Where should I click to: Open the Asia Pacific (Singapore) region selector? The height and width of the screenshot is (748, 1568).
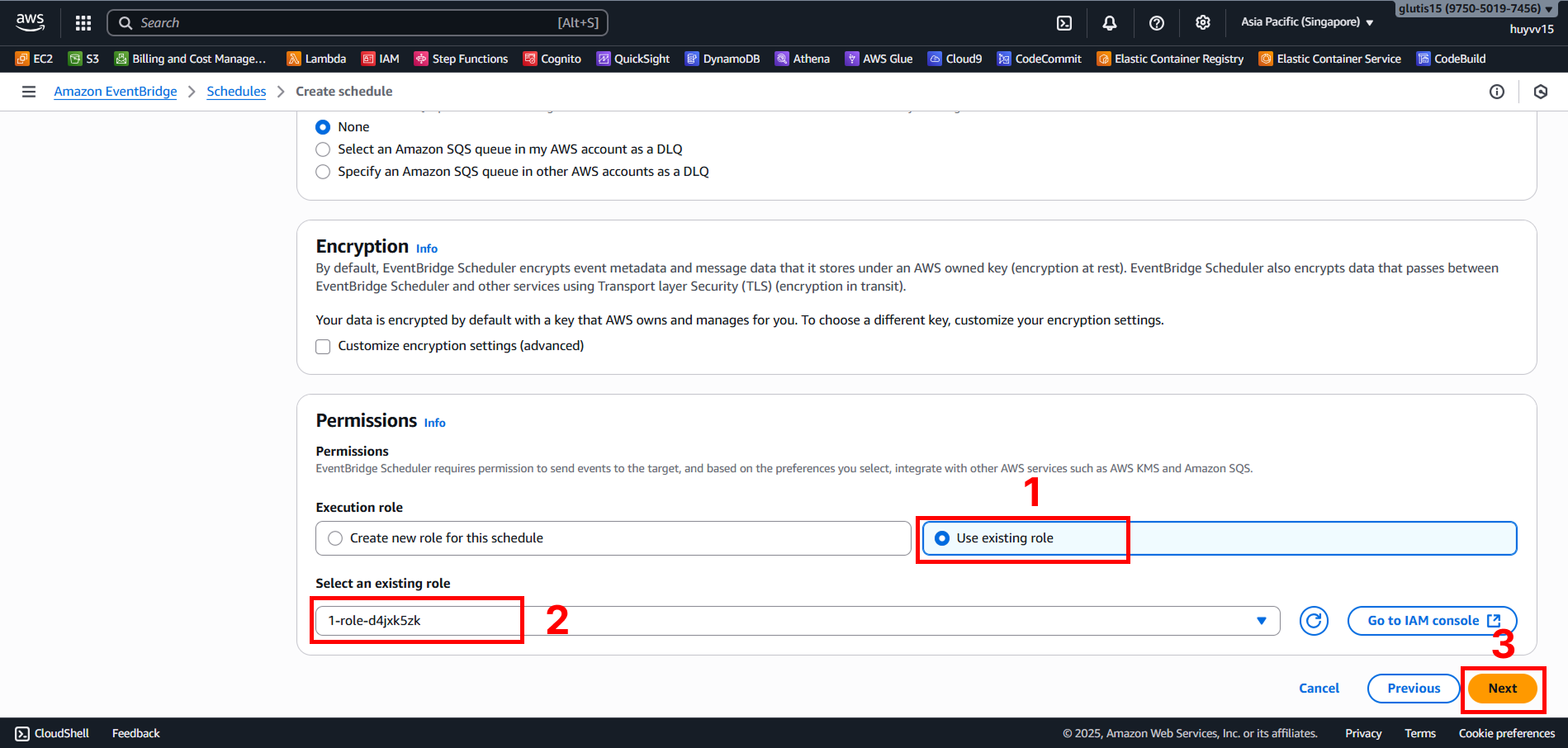(x=1306, y=22)
